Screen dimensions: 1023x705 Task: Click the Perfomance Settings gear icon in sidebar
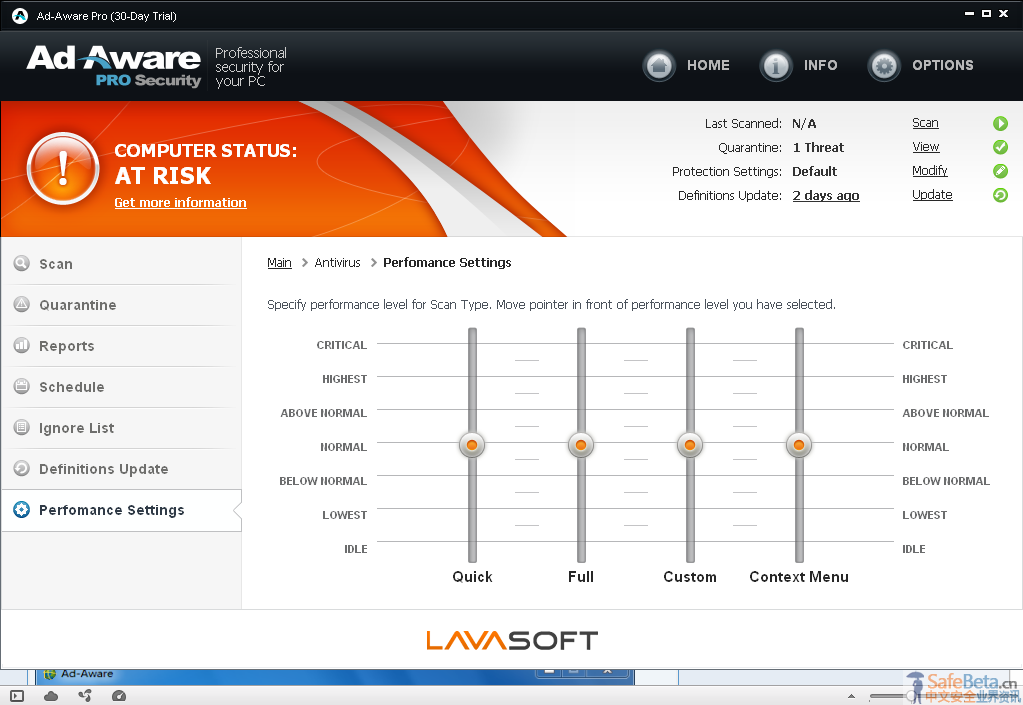[x=22, y=509]
